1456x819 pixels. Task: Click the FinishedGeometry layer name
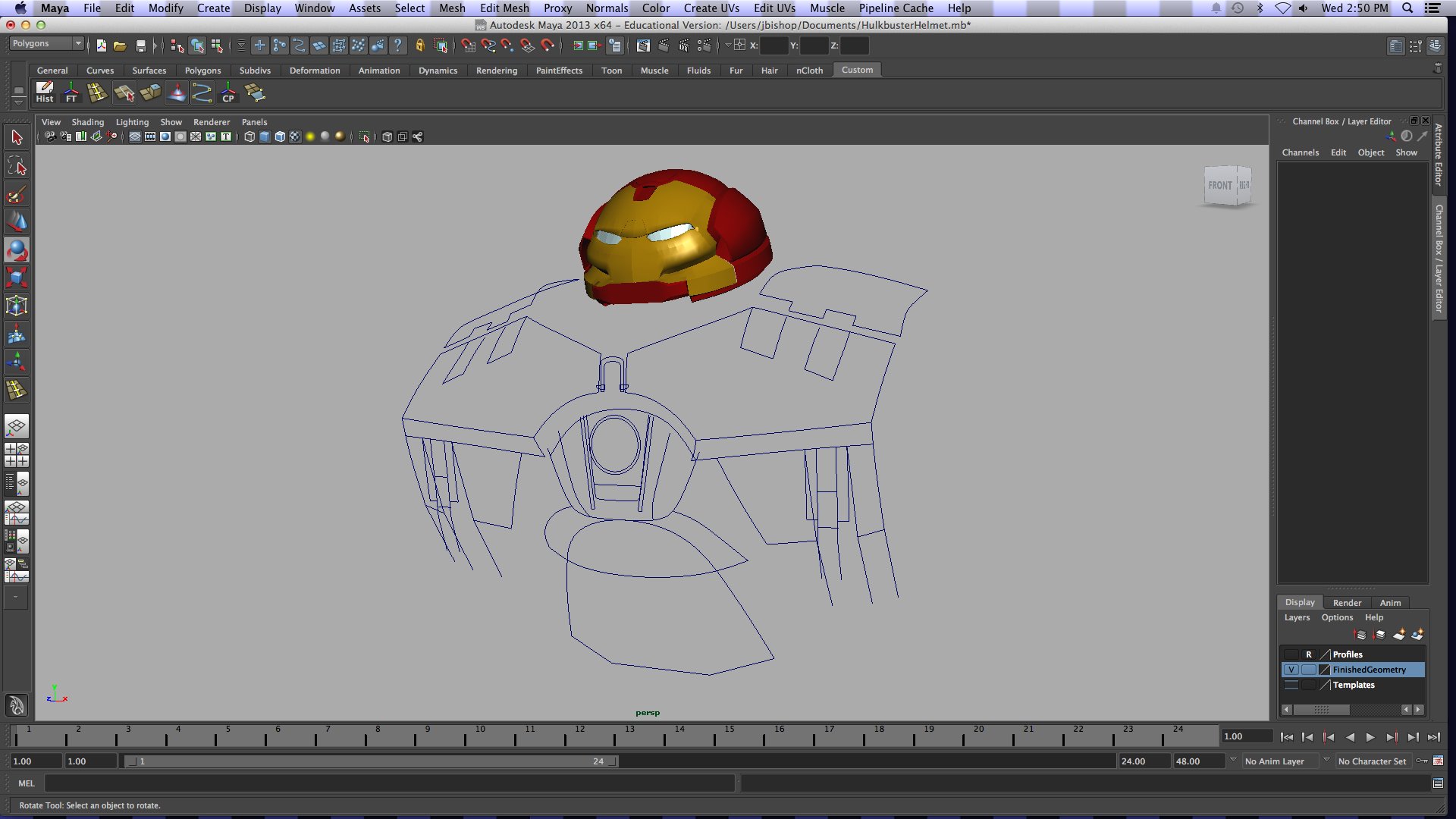pos(1369,670)
